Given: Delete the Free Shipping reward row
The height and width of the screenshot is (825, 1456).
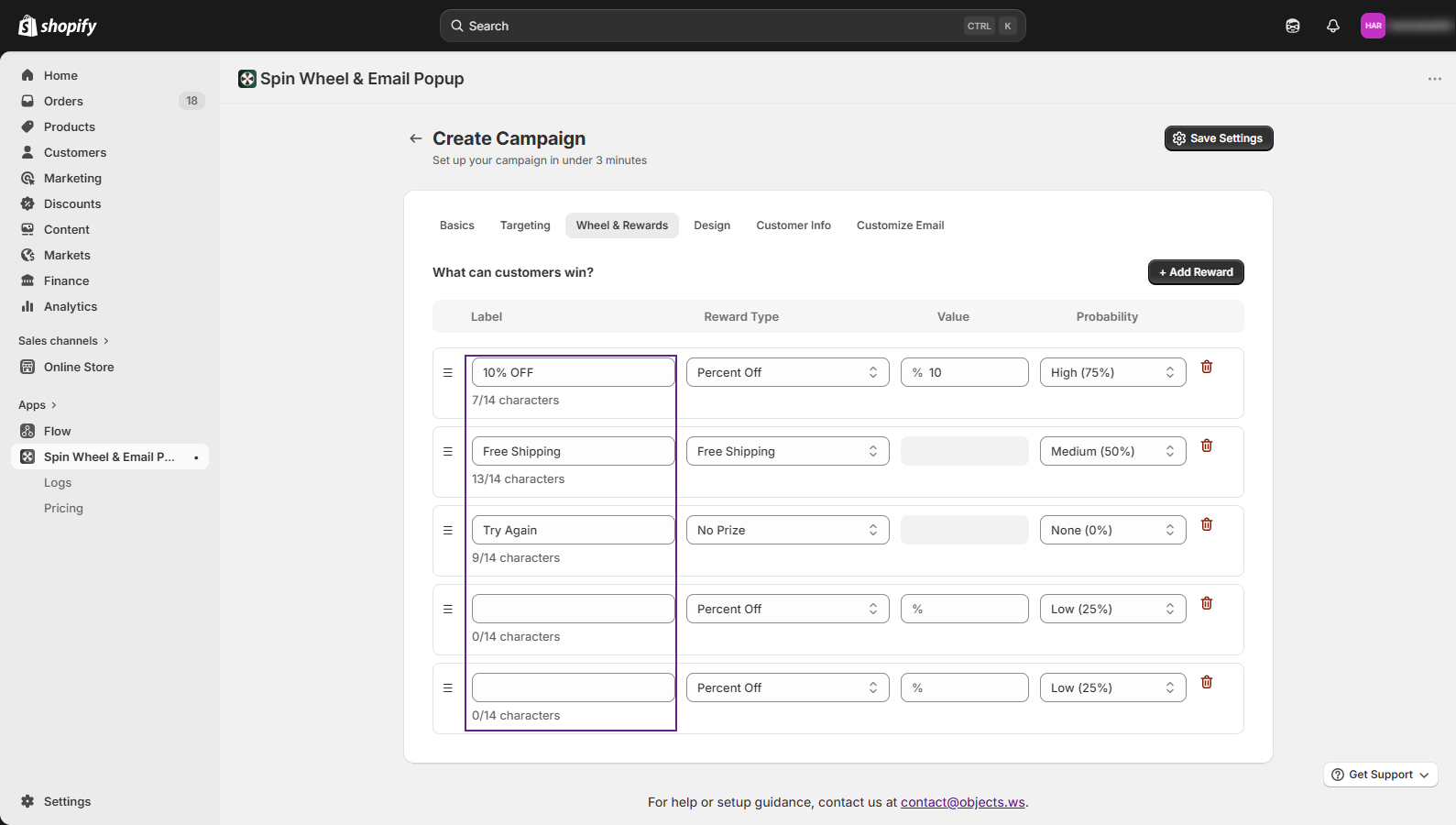Looking at the screenshot, I should [1207, 445].
